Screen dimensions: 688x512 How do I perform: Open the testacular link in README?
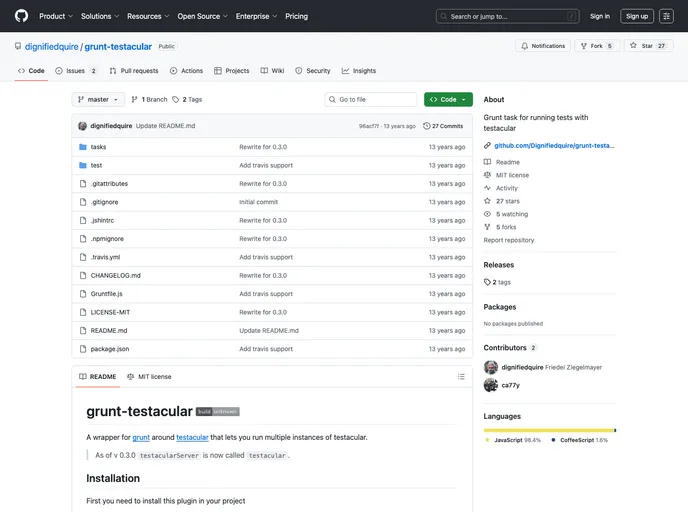(192, 437)
